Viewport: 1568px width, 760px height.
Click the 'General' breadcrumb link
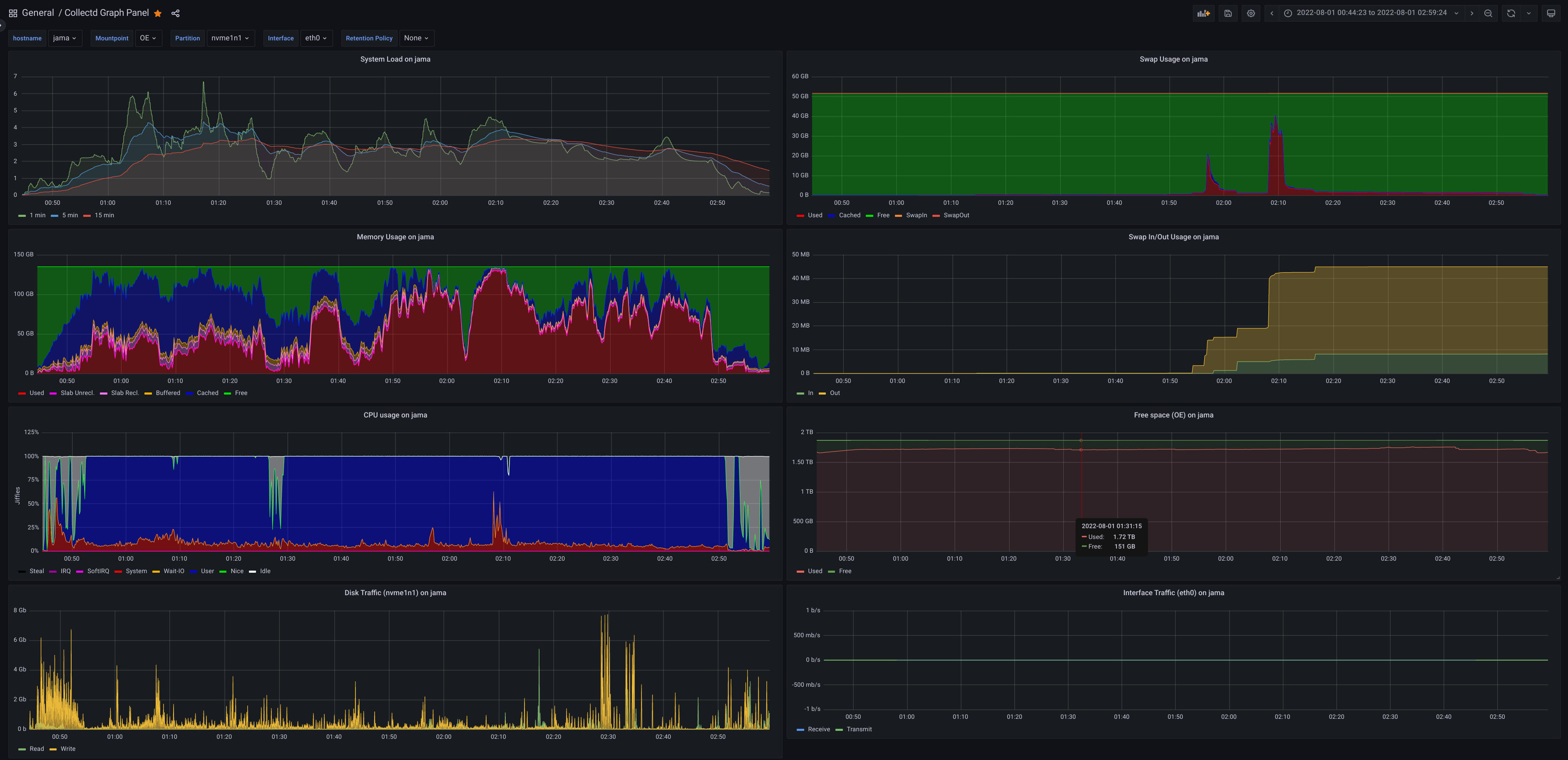[x=38, y=13]
